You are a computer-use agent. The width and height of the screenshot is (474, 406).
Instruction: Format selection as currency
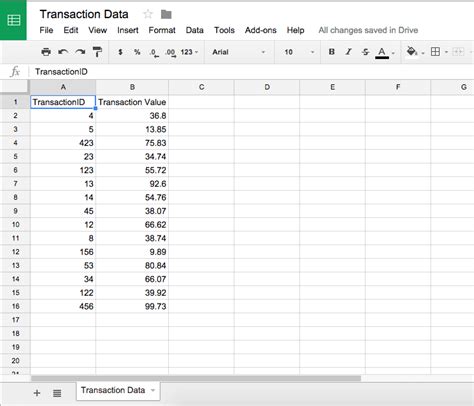tap(120, 52)
